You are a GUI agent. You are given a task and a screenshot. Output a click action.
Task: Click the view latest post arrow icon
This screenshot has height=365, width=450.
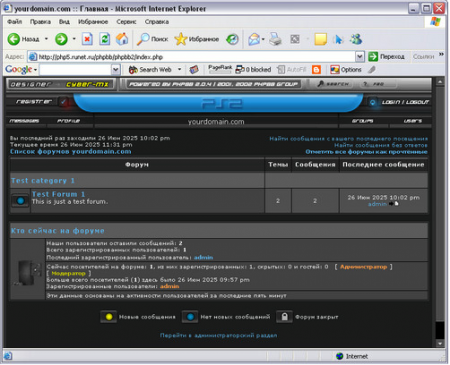point(394,204)
